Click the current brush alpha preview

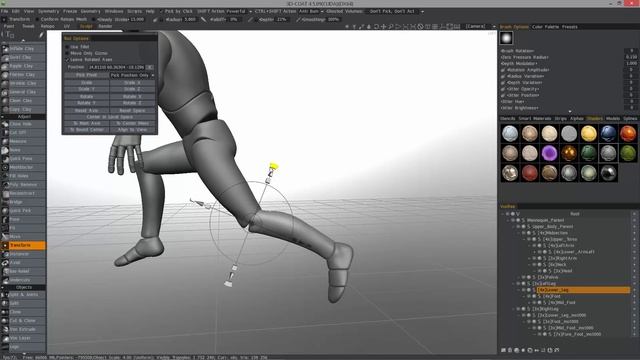(x=506, y=38)
